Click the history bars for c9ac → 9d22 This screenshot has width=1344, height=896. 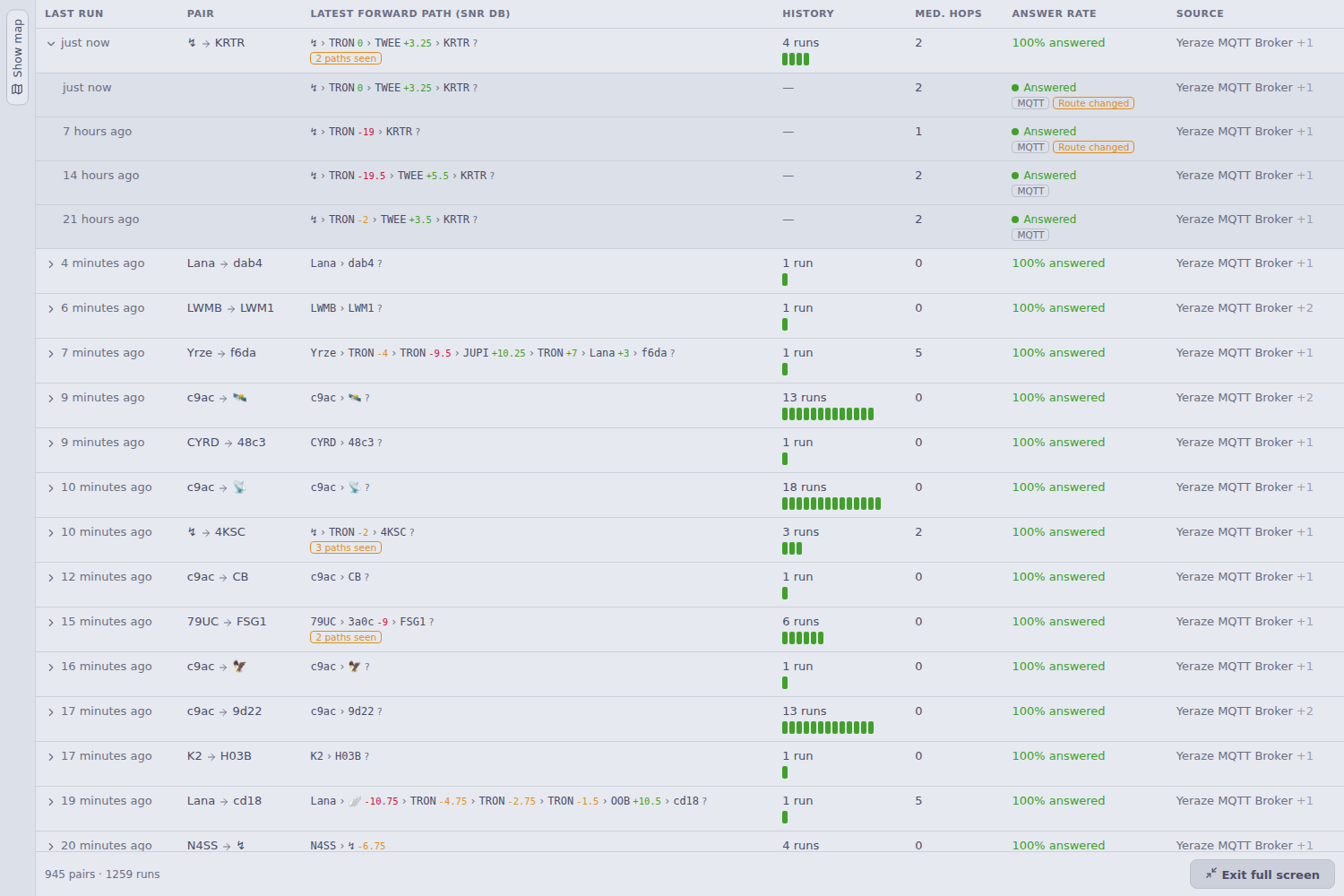click(x=828, y=728)
